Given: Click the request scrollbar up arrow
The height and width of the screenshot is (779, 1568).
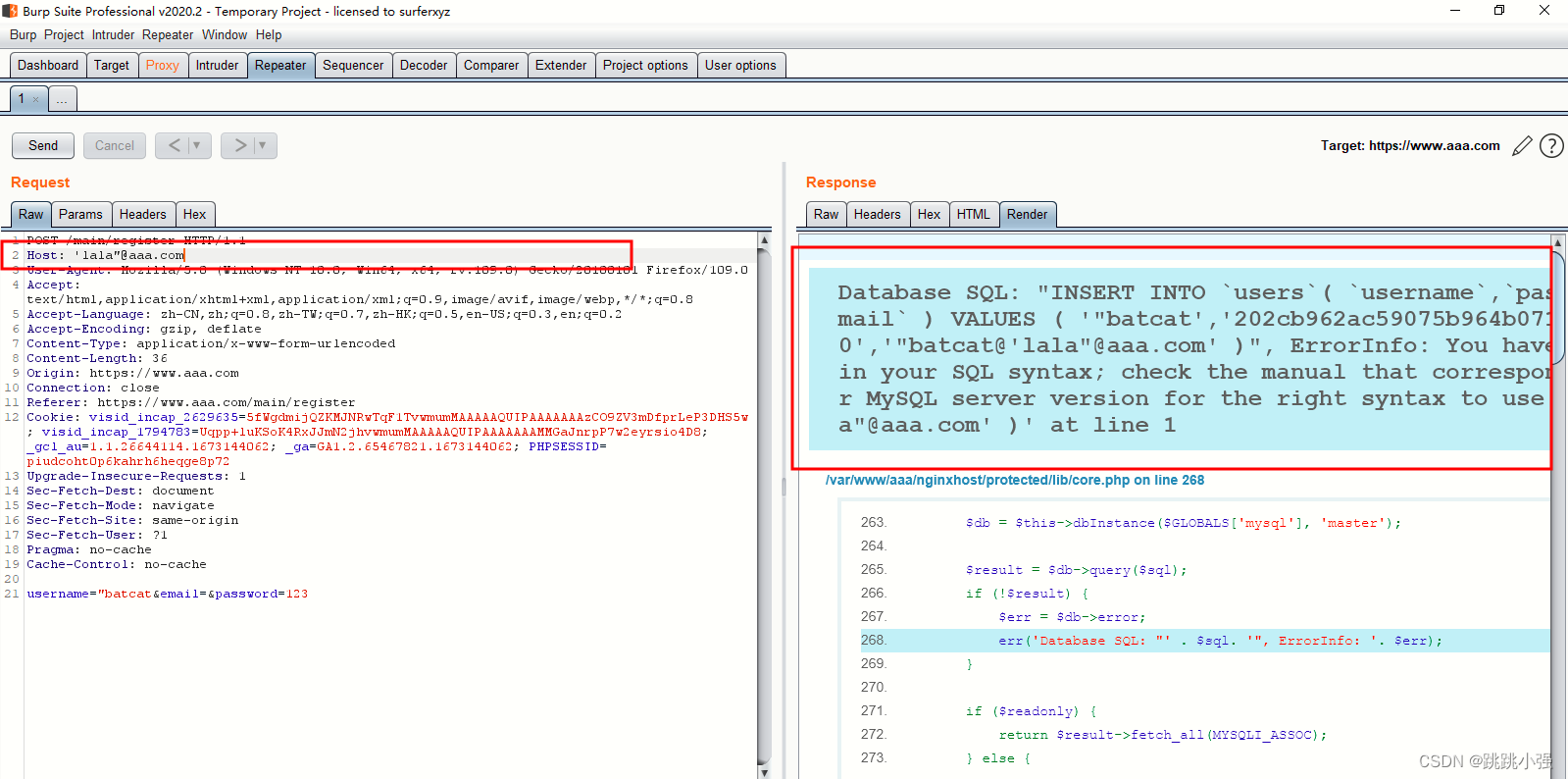Looking at the screenshot, I should (764, 240).
